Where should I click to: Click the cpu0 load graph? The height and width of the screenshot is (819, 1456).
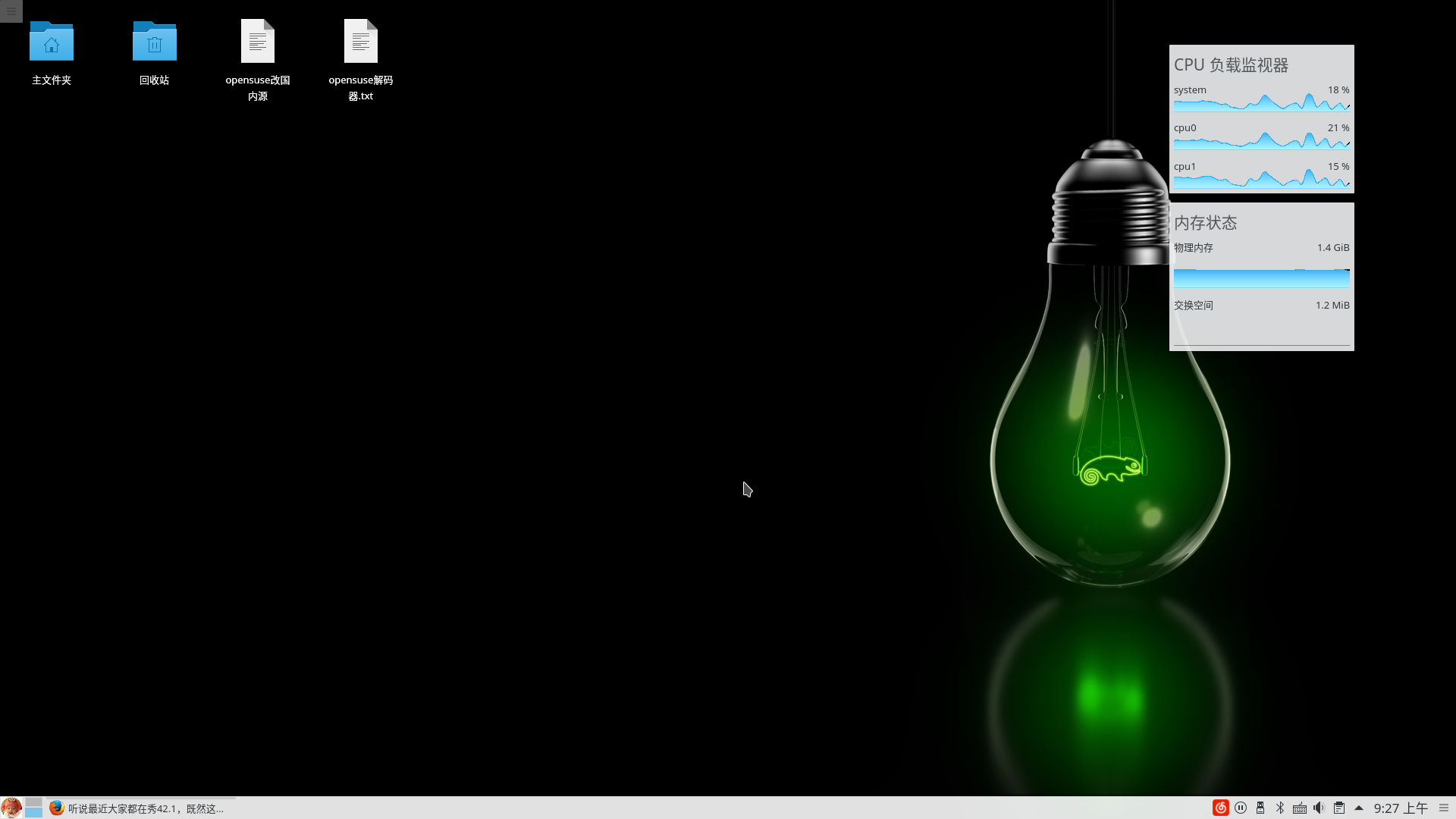(x=1261, y=141)
